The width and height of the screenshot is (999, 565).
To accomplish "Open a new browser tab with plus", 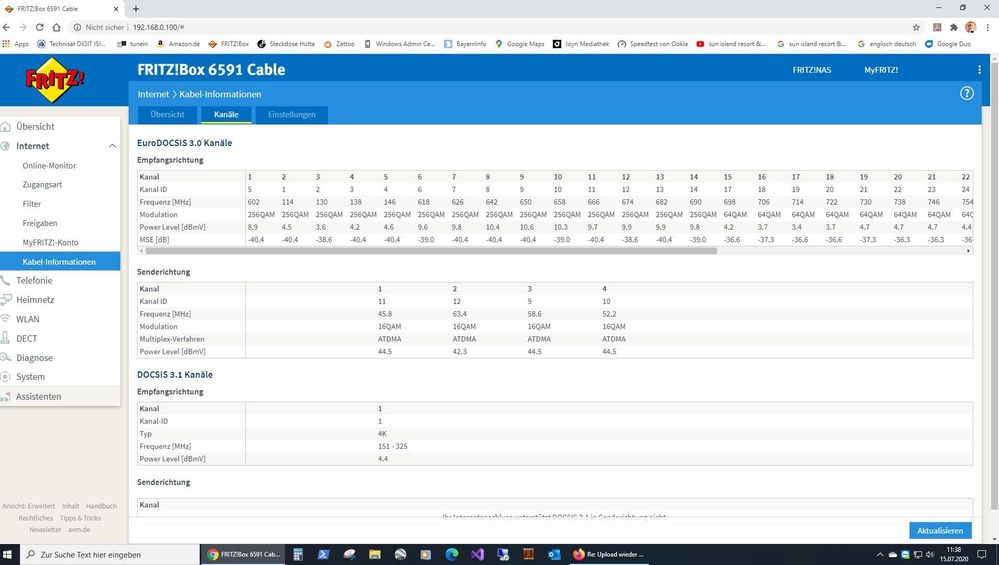I will 136,9.
